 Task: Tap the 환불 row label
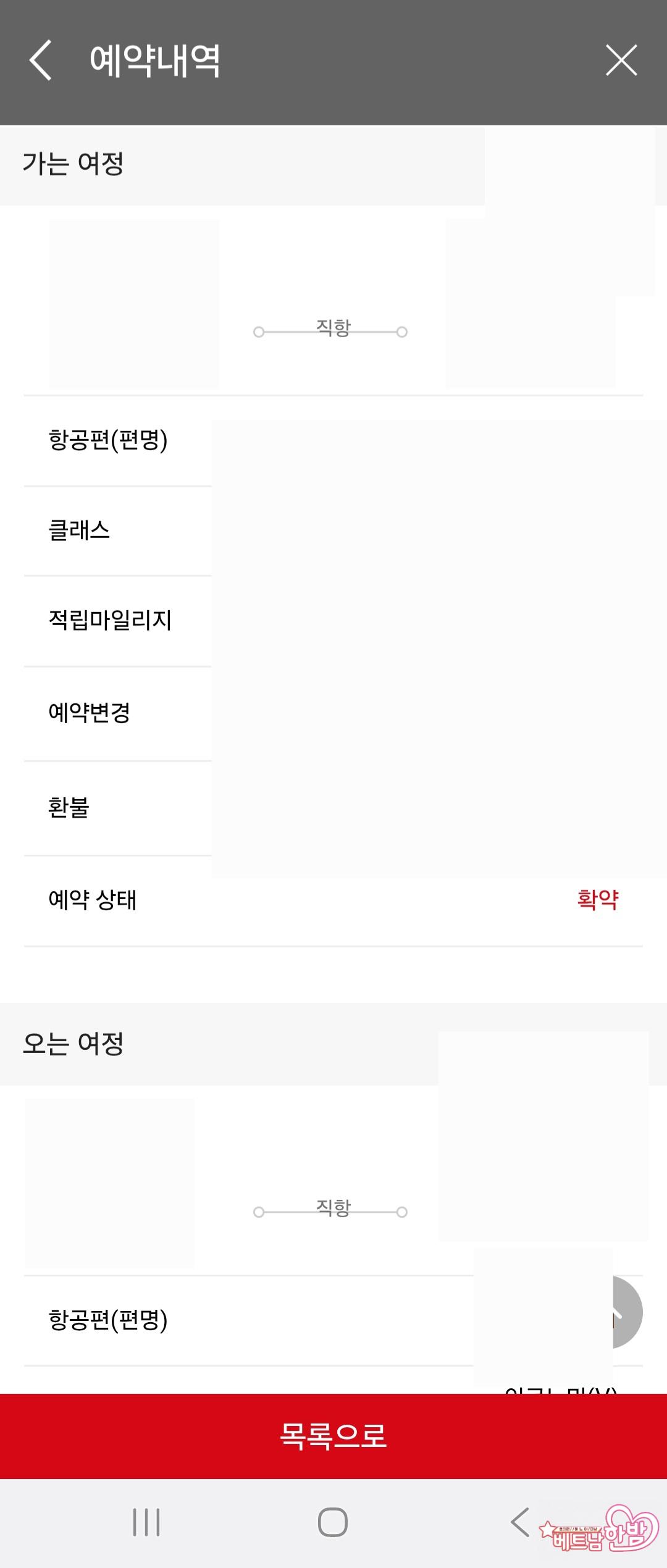69,807
